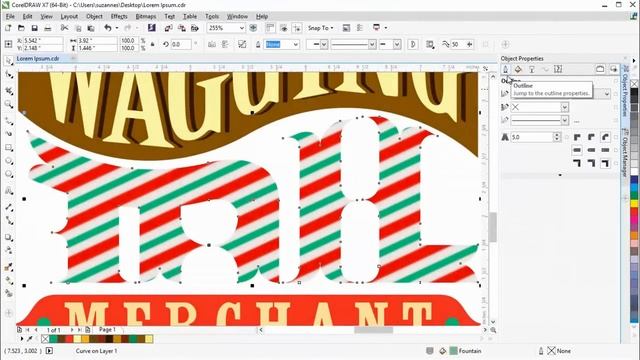This screenshot has height=360, width=640.
Task: Import a file using import icon
Action: (x=168, y=28)
